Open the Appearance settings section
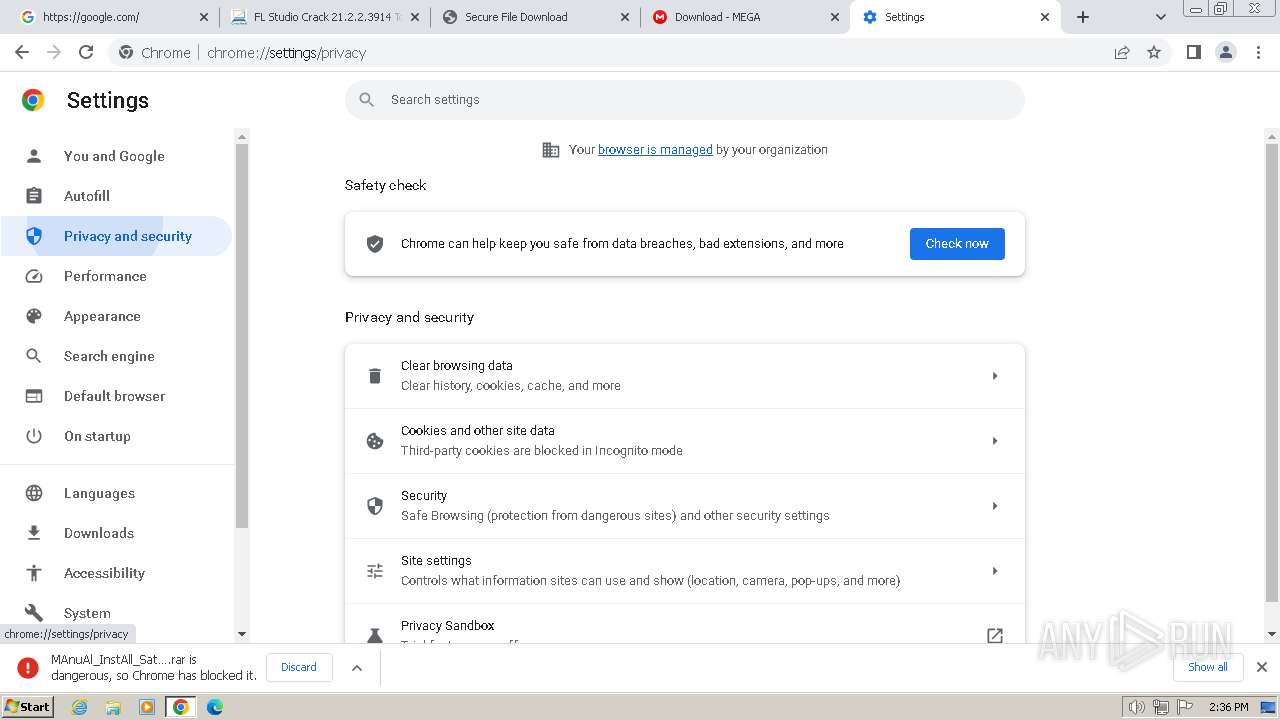This screenshot has width=1280, height=720. [x=115, y=316]
